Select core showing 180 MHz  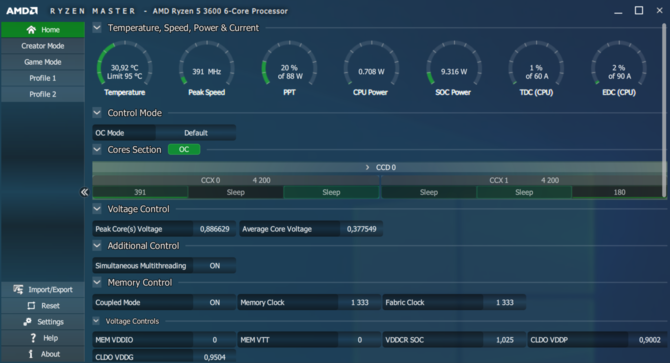619,192
